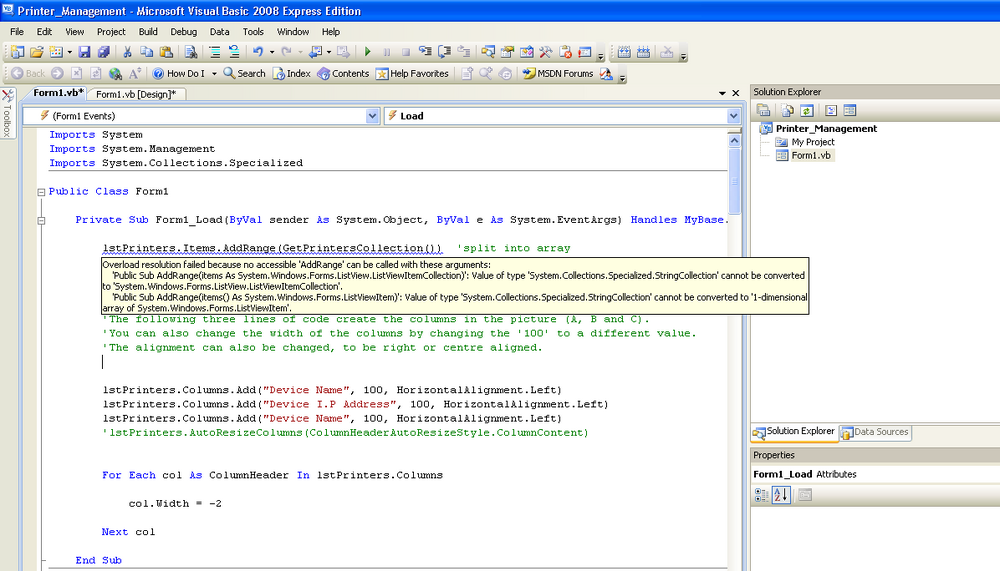This screenshot has width=1000, height=571.
Task: Click the Help Favorites button
Action: pyautogui.click(x=412, y=73)
